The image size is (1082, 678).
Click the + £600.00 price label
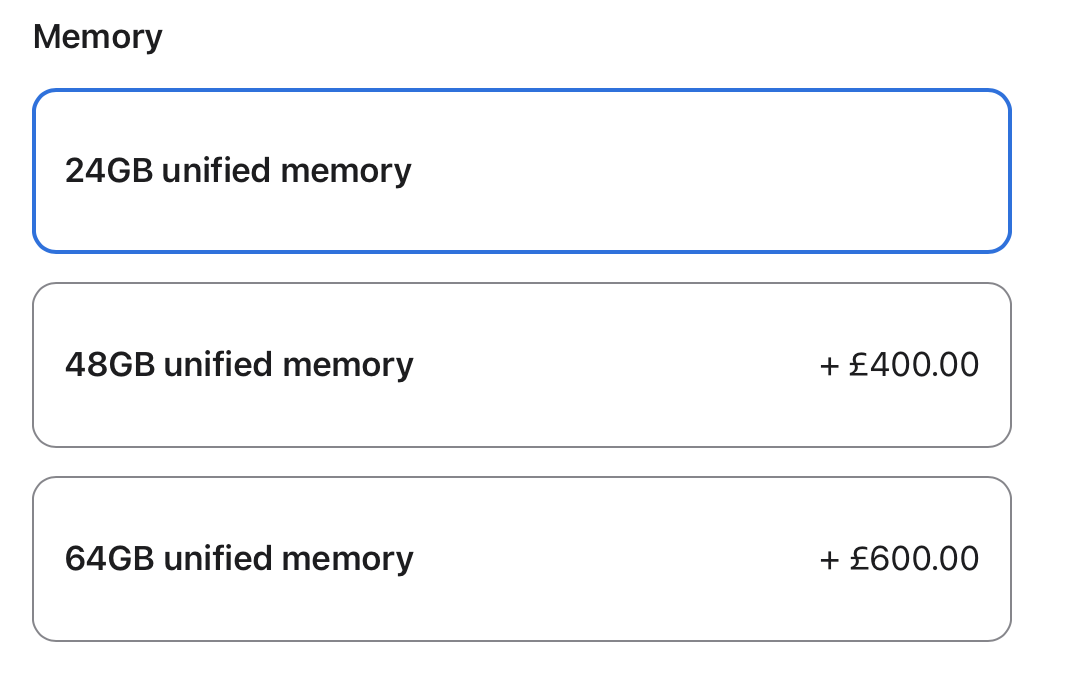tap(899, 559)
